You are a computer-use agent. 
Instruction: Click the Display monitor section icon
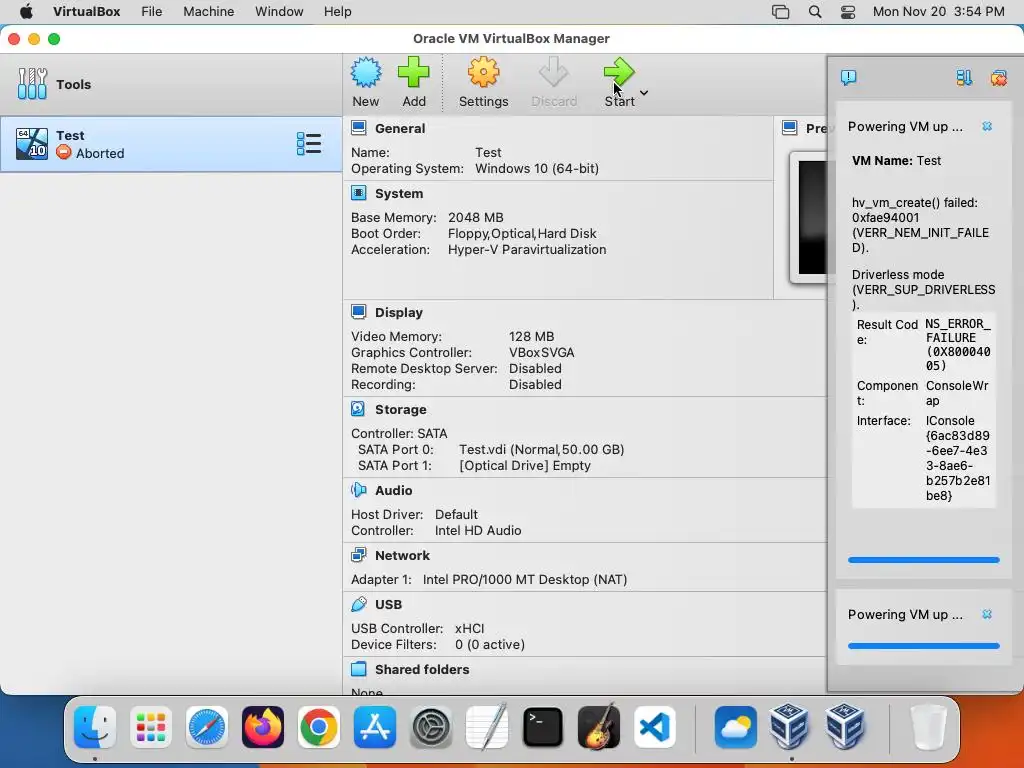tap(359, 312)
